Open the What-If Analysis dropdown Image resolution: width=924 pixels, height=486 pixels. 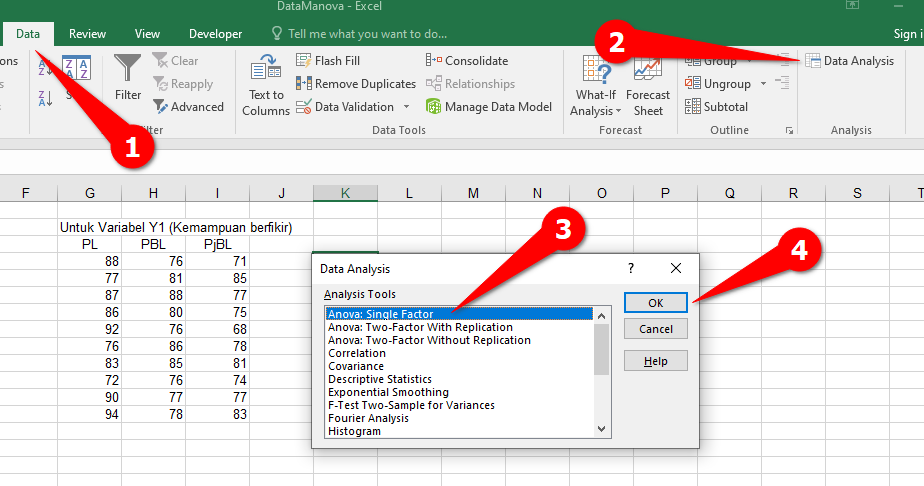coord(596,85)
